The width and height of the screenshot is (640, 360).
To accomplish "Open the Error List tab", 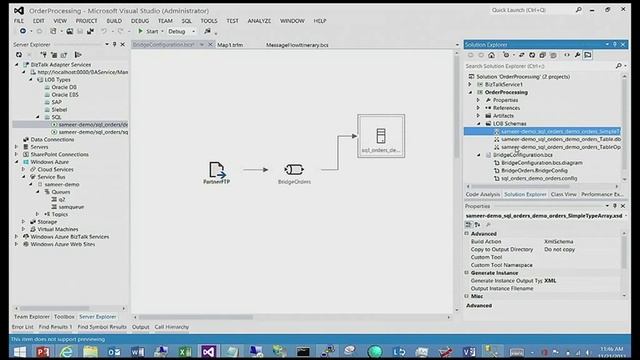I will click(22, 327).
